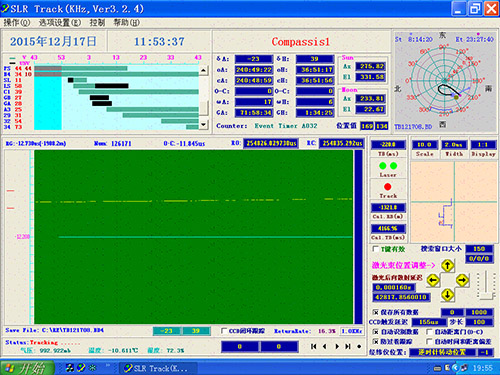Open the 选项设置(E) menu
500x375 pixels.
(60, 23)
